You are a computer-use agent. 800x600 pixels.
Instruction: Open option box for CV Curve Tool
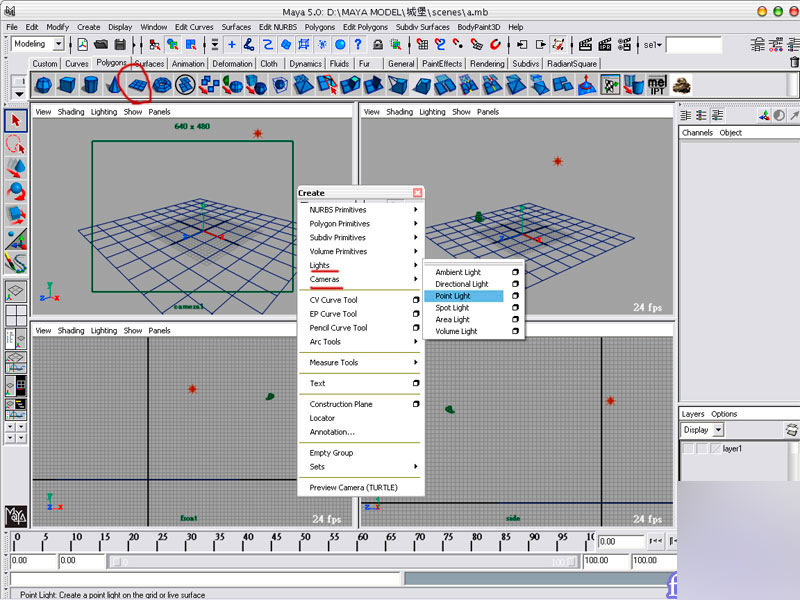416,300
